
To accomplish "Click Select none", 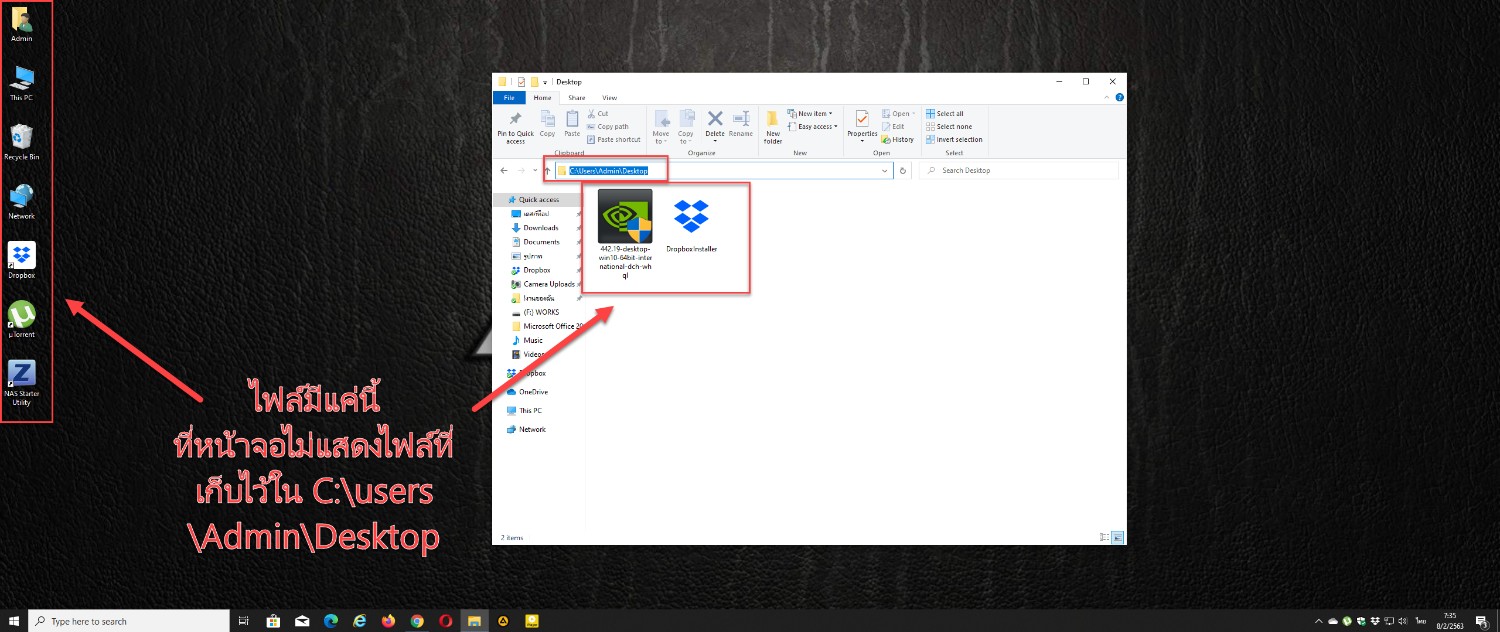I will [948, 126].
